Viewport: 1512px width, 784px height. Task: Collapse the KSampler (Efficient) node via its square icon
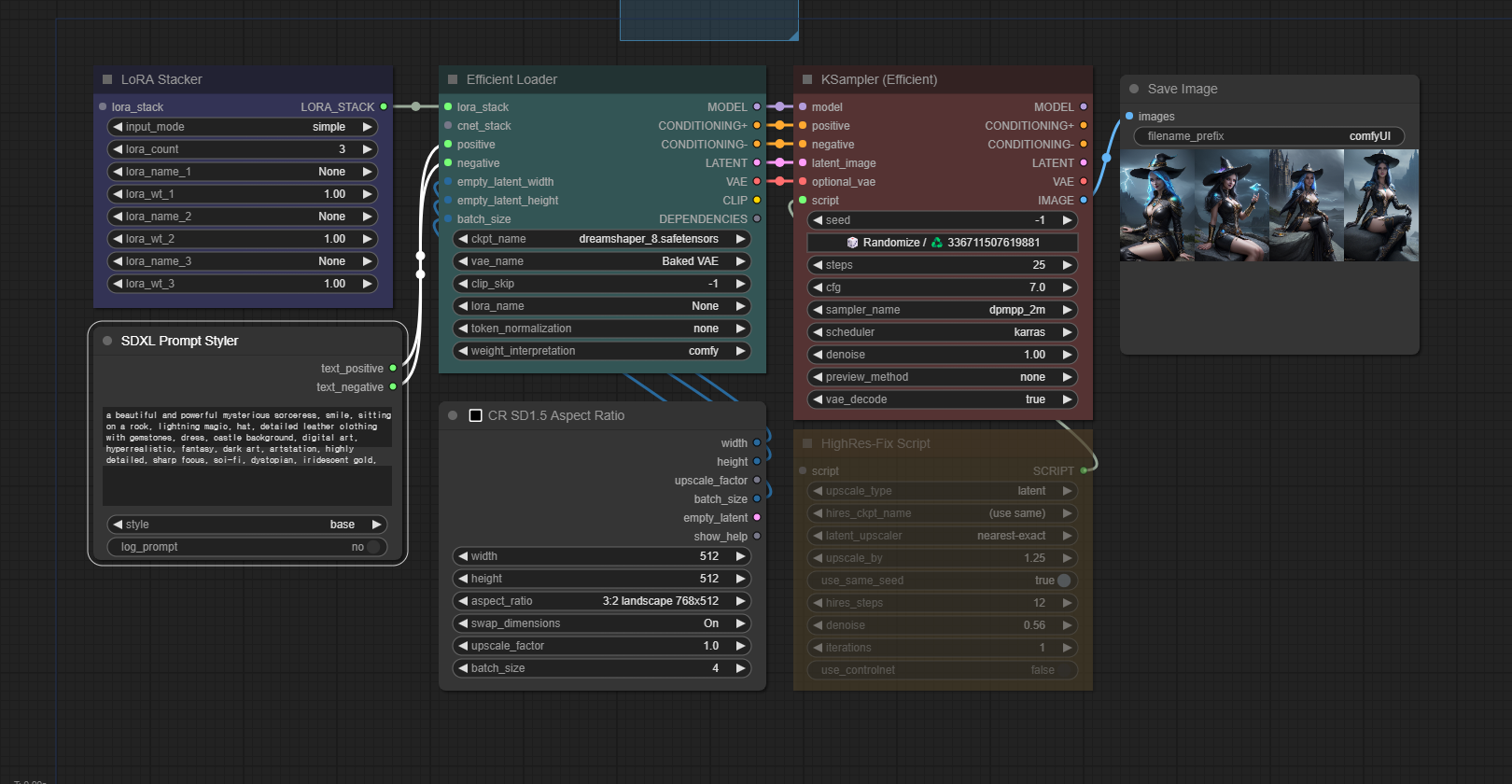(x=807, y=79)
